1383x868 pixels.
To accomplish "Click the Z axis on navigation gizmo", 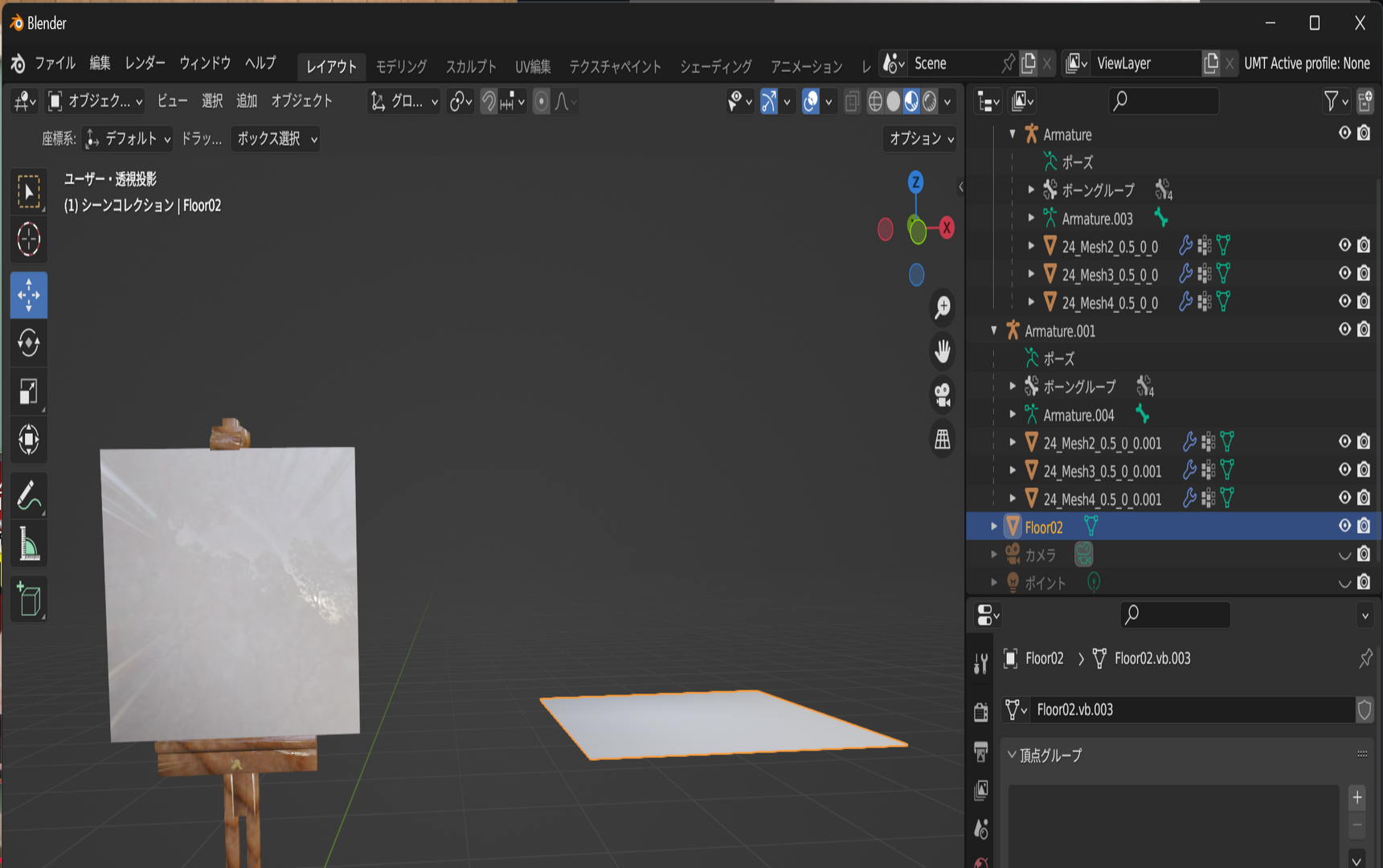I will point(915,182).
